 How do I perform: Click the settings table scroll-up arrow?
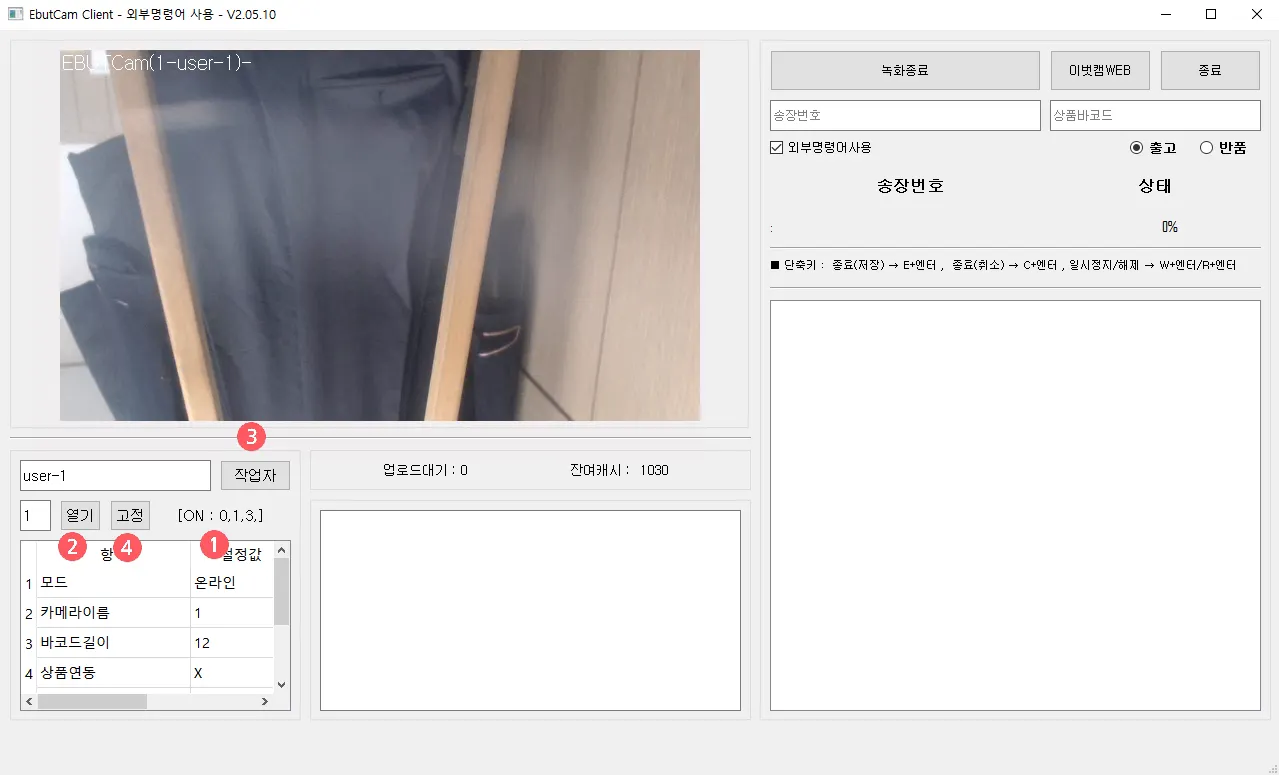[x=282, y=549]
